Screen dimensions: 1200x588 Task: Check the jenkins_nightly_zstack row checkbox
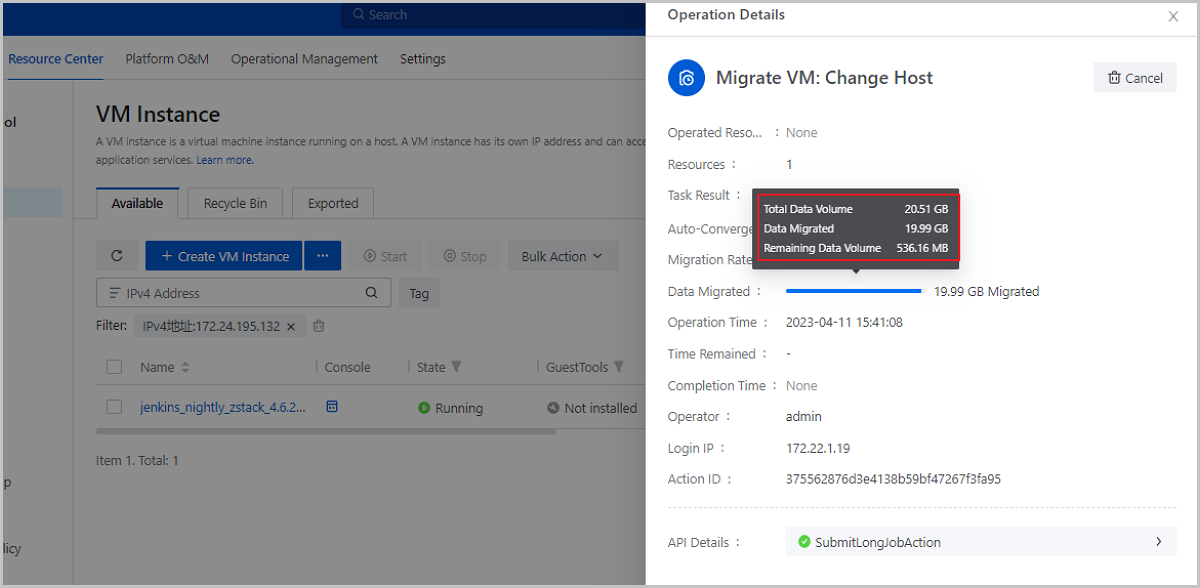(114, 407)
